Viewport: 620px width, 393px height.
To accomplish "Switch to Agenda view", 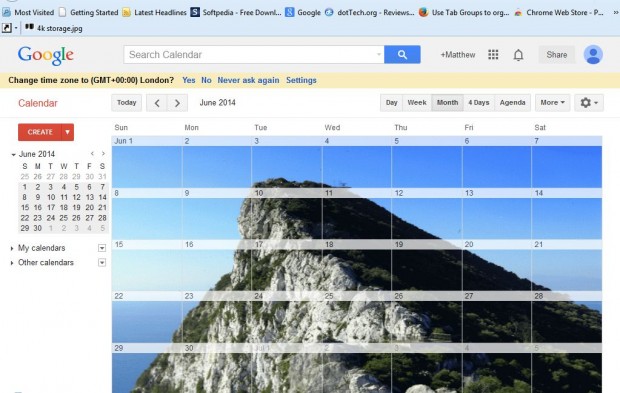I will (x=512, y=103).
